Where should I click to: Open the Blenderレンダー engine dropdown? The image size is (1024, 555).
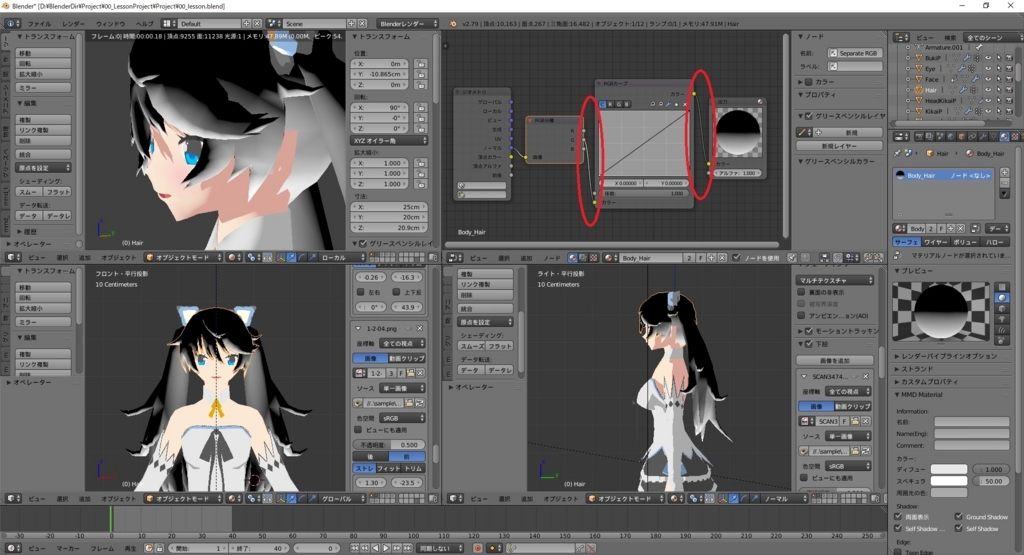point(408,24)
